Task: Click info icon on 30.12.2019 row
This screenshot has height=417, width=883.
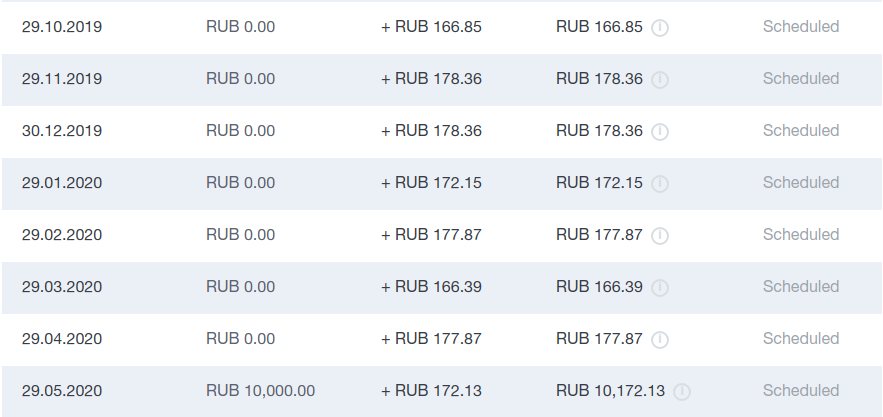Action: 660,131
